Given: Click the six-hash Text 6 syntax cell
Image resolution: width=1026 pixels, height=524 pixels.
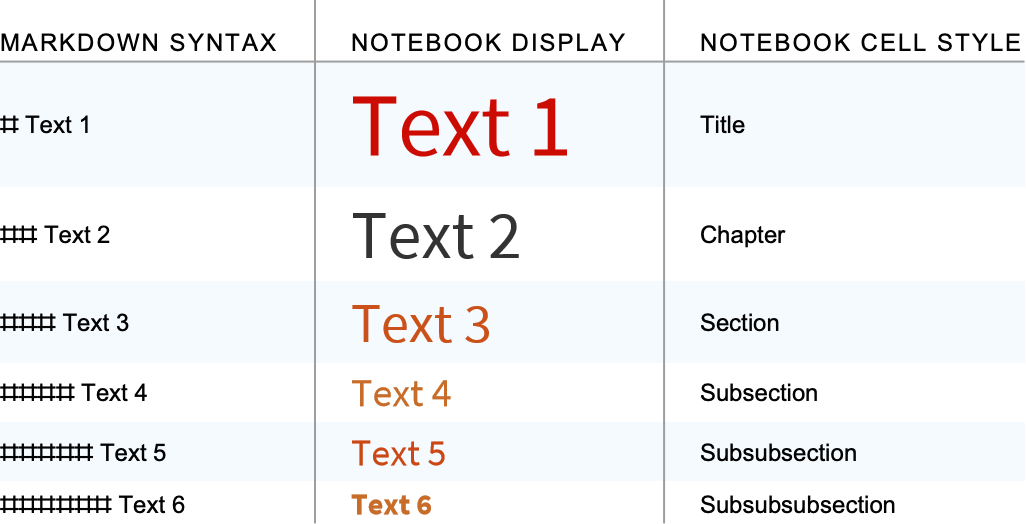Looking at the screenshot, I should click(x=92, y=504).
